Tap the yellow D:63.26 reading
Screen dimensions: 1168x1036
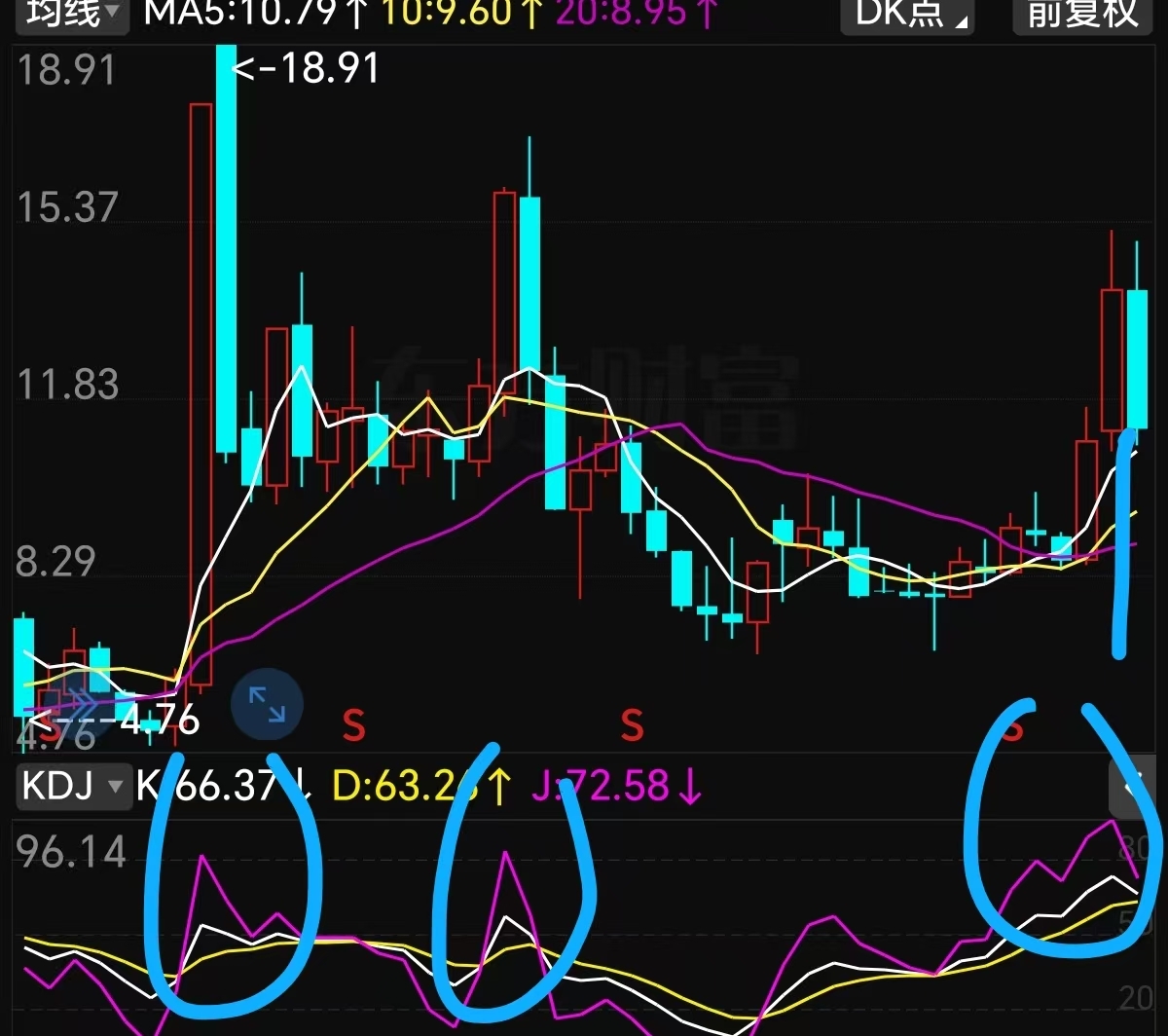click(424, 785)
